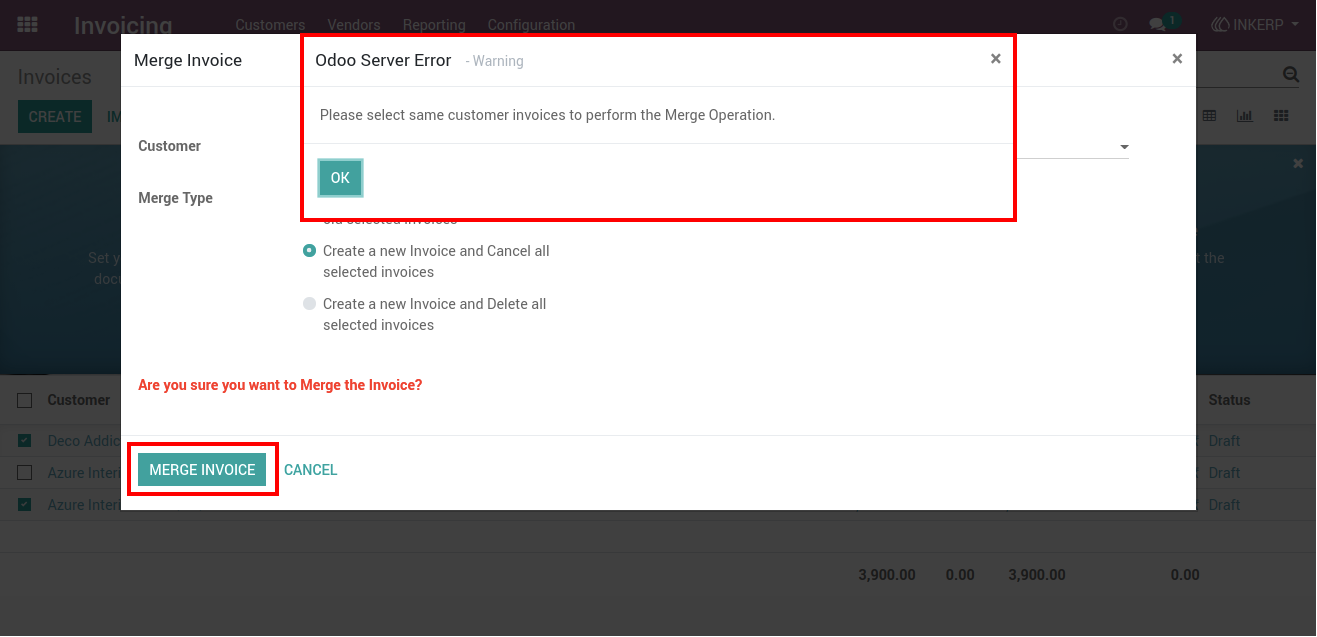Select 'Create a new Invoice and Cancel all' option

[x=310, y=251]
